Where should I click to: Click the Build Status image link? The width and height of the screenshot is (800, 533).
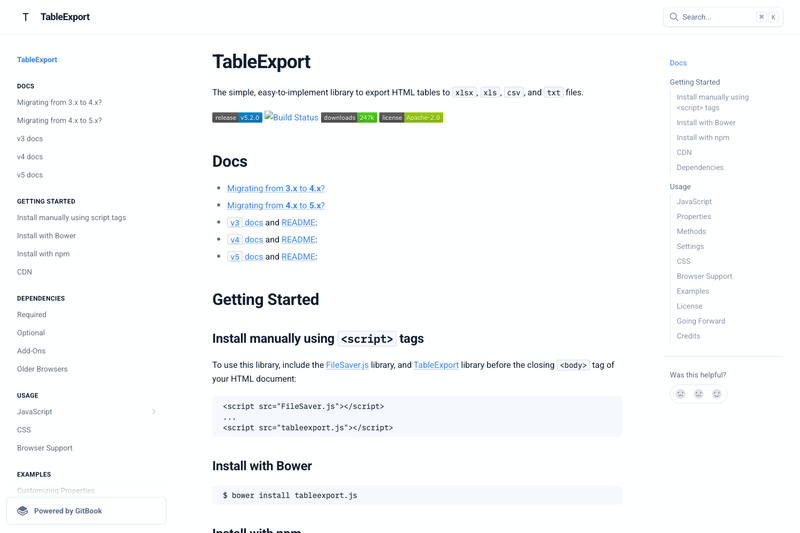[291, 117]
